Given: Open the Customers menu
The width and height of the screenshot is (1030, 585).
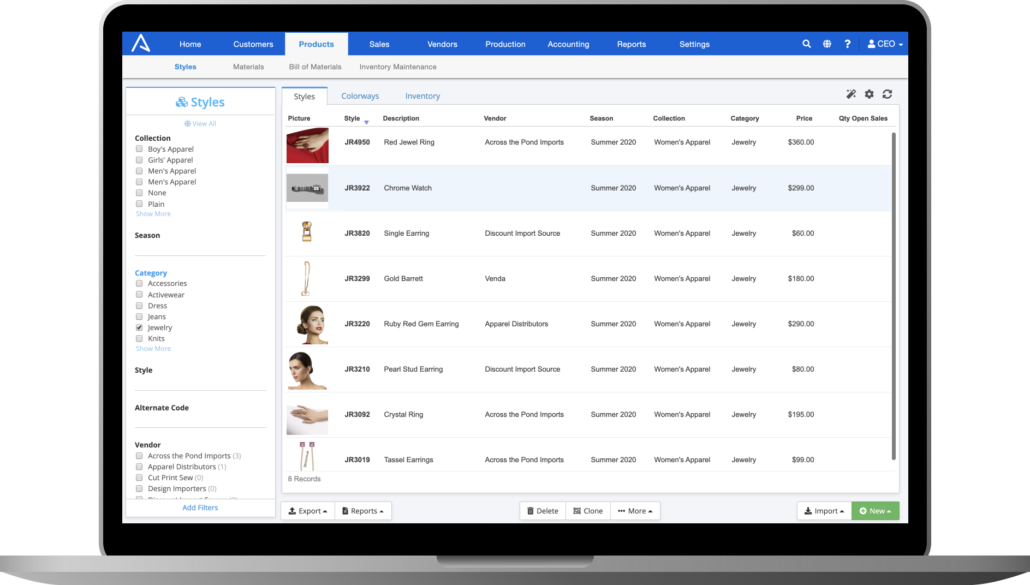Looking at the screenshot, I should (x=253, y=44).
